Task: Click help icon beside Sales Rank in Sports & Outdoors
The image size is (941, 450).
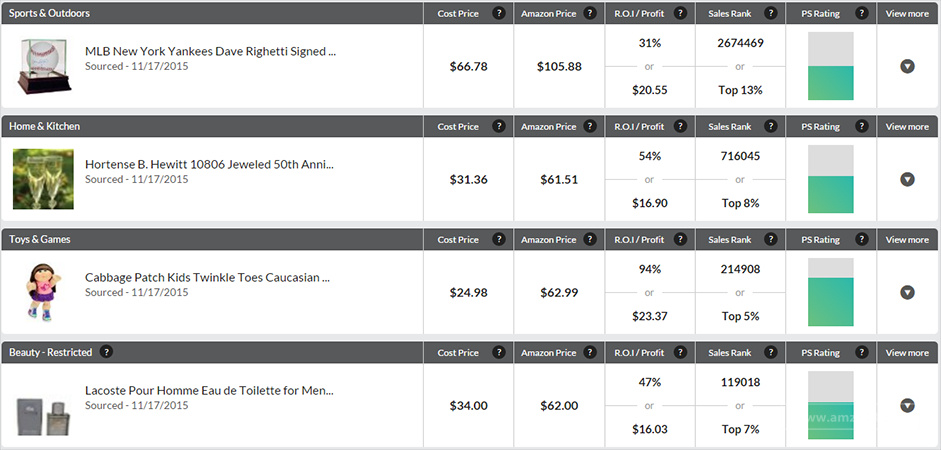Action: [x=770, y=14]
